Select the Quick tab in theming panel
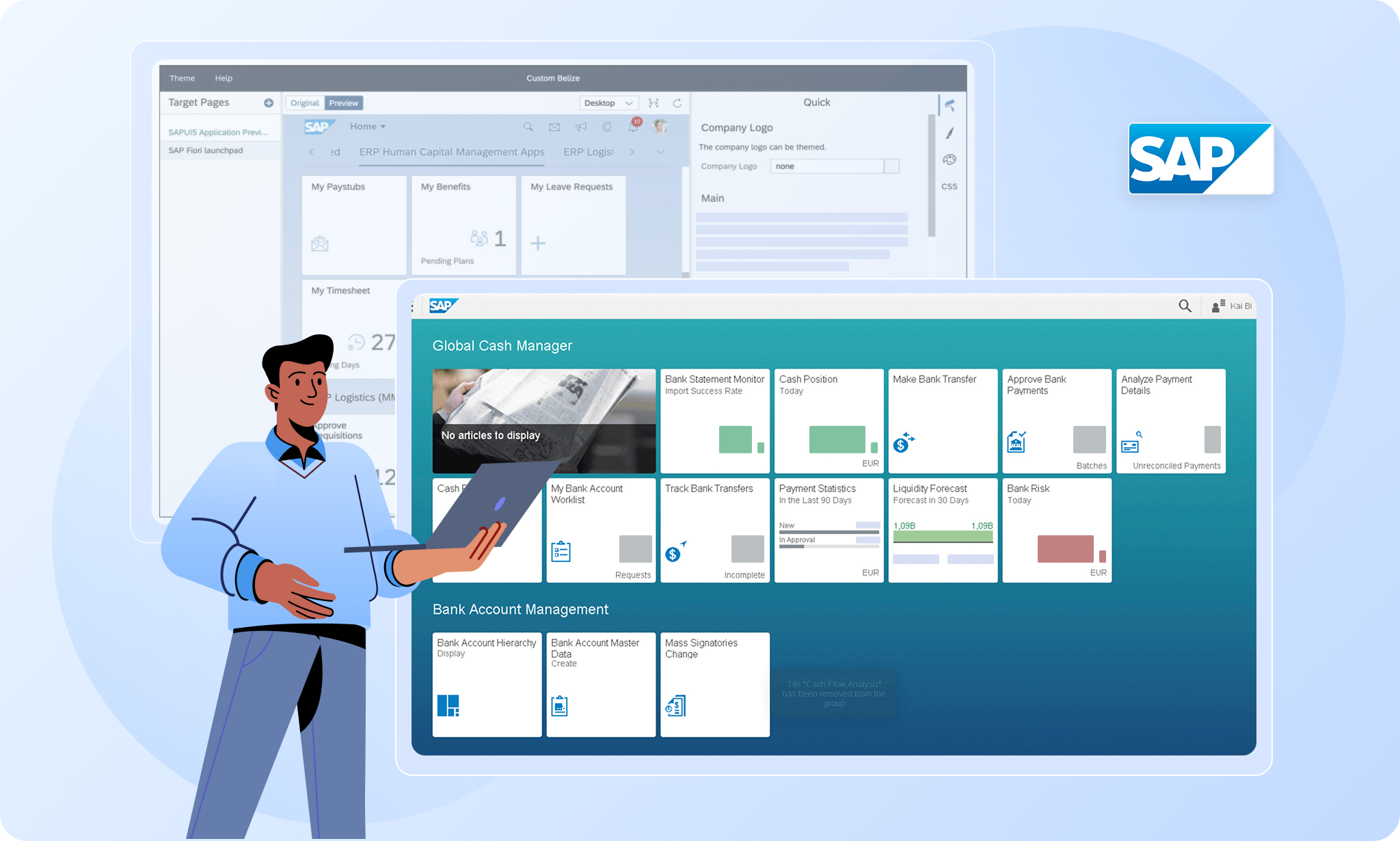The width and height of the screenshot is (1400, 841). tap(816, 103)
